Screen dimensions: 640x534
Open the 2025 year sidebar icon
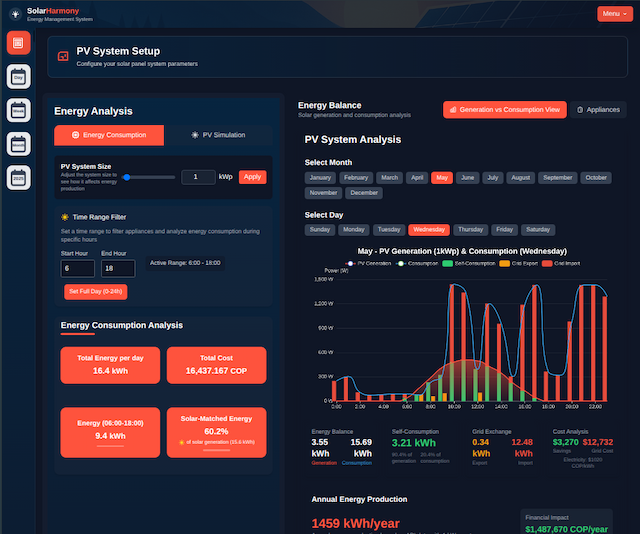18,179
